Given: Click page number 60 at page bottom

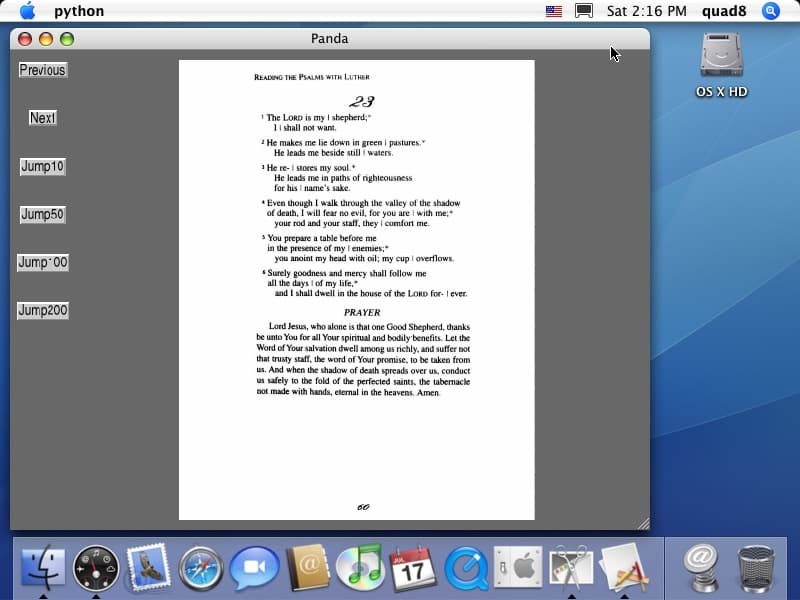Looking at the screenshot, I should coord(363,507).
